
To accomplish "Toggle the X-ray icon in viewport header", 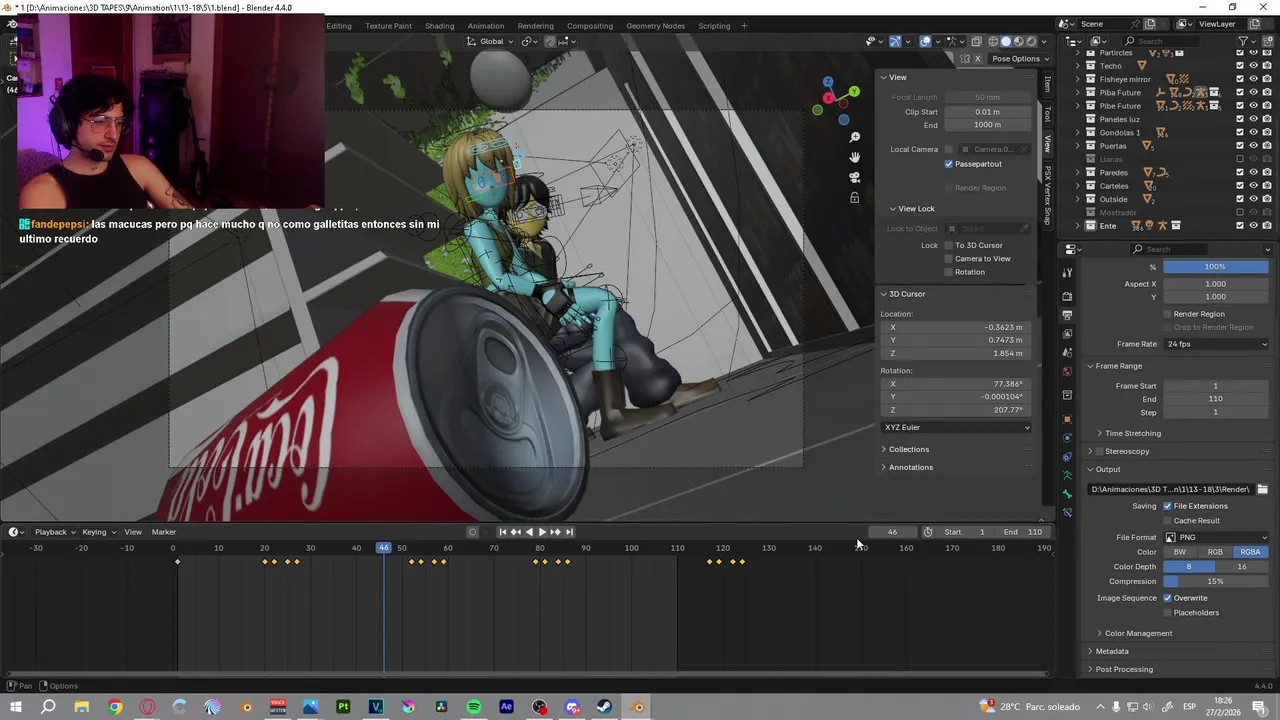I will point(977,41).
